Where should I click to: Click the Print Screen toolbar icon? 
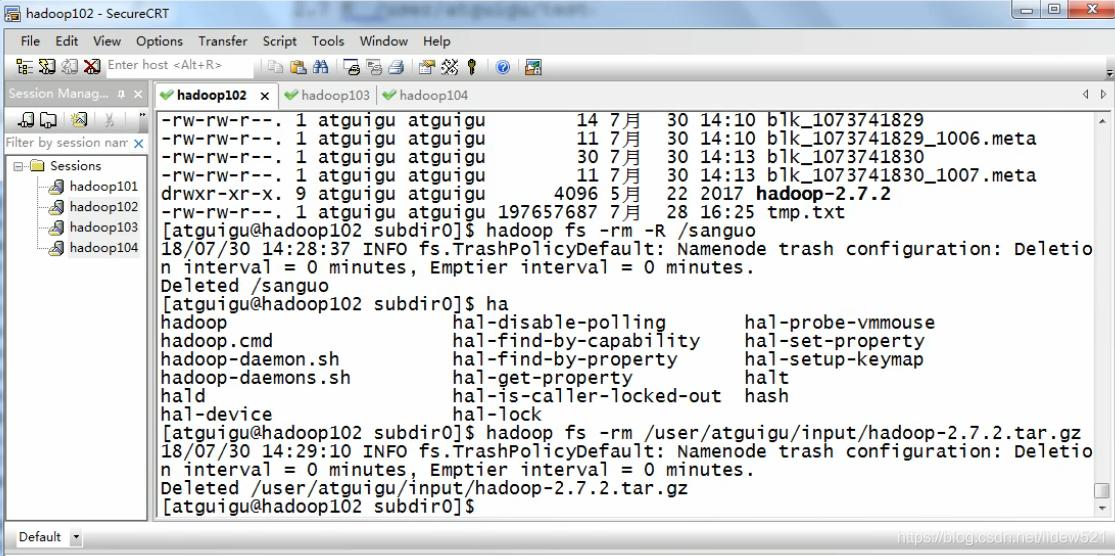(351, 67)
